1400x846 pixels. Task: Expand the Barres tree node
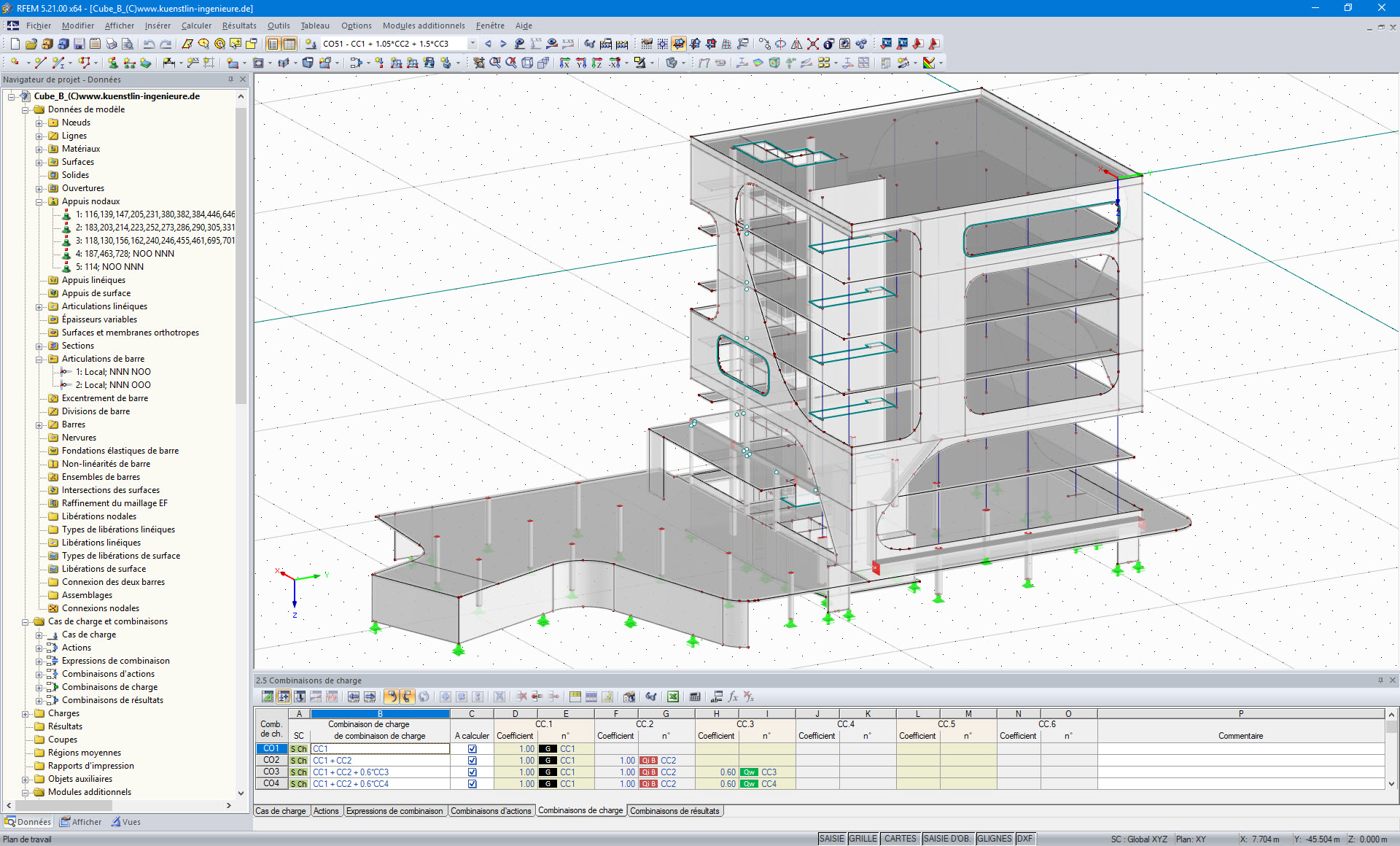[x=39, y=424]
